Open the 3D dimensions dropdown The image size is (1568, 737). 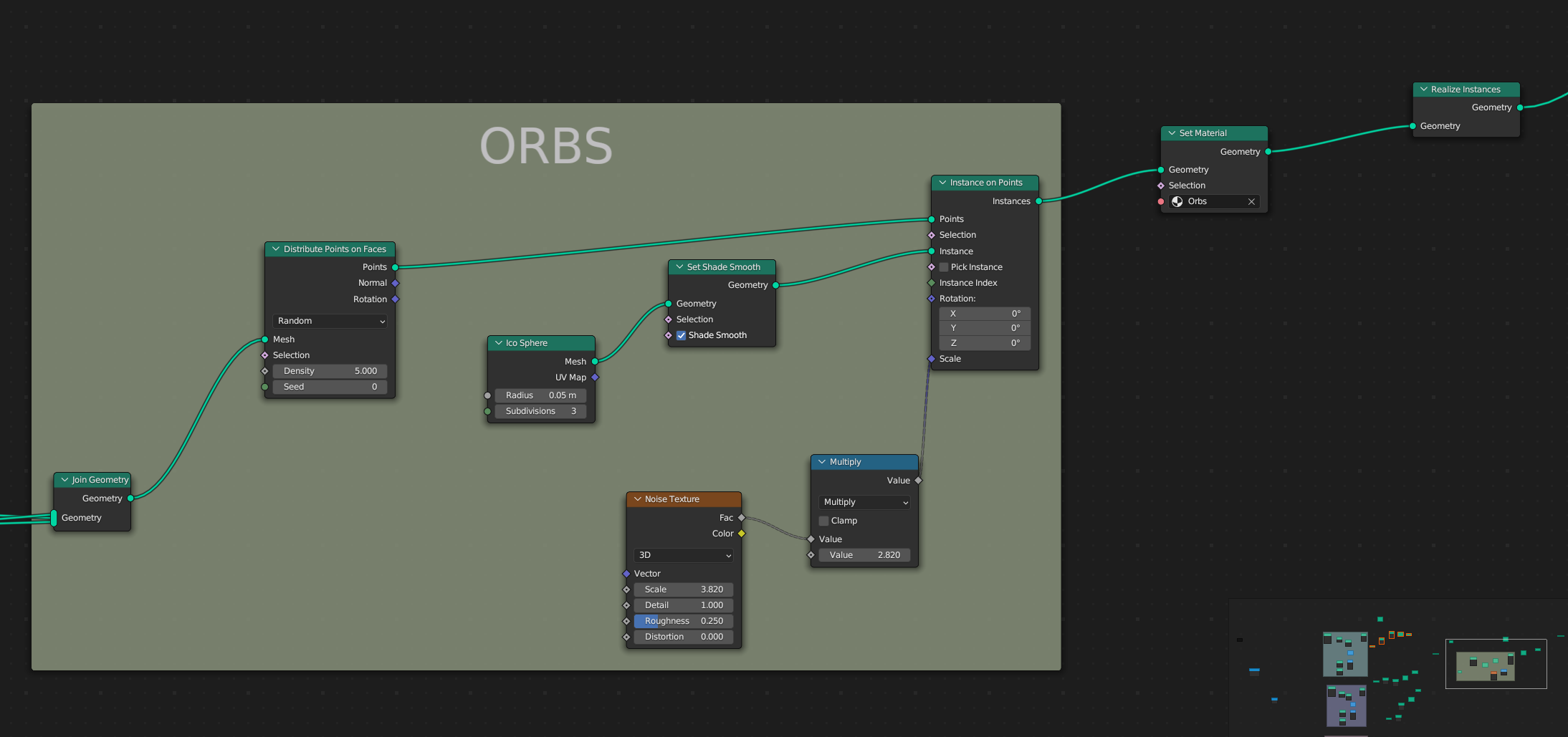(x=684, y=555)
